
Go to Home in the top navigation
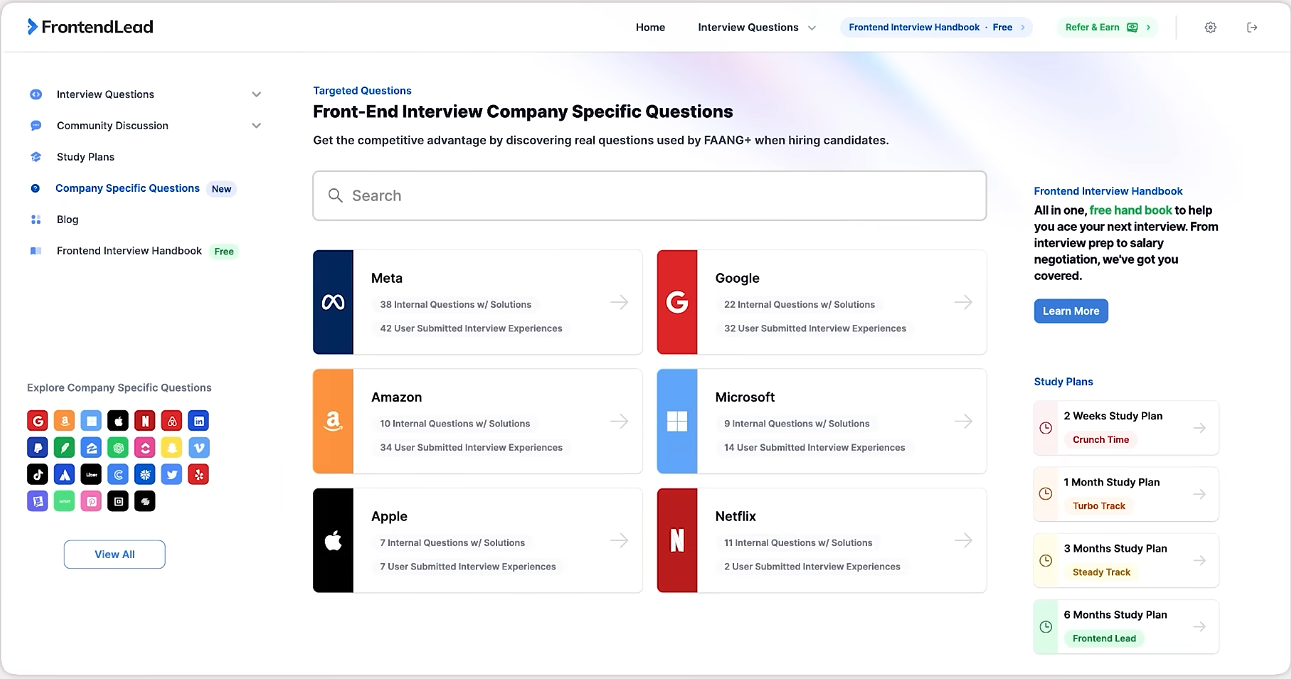coord(650,27)
